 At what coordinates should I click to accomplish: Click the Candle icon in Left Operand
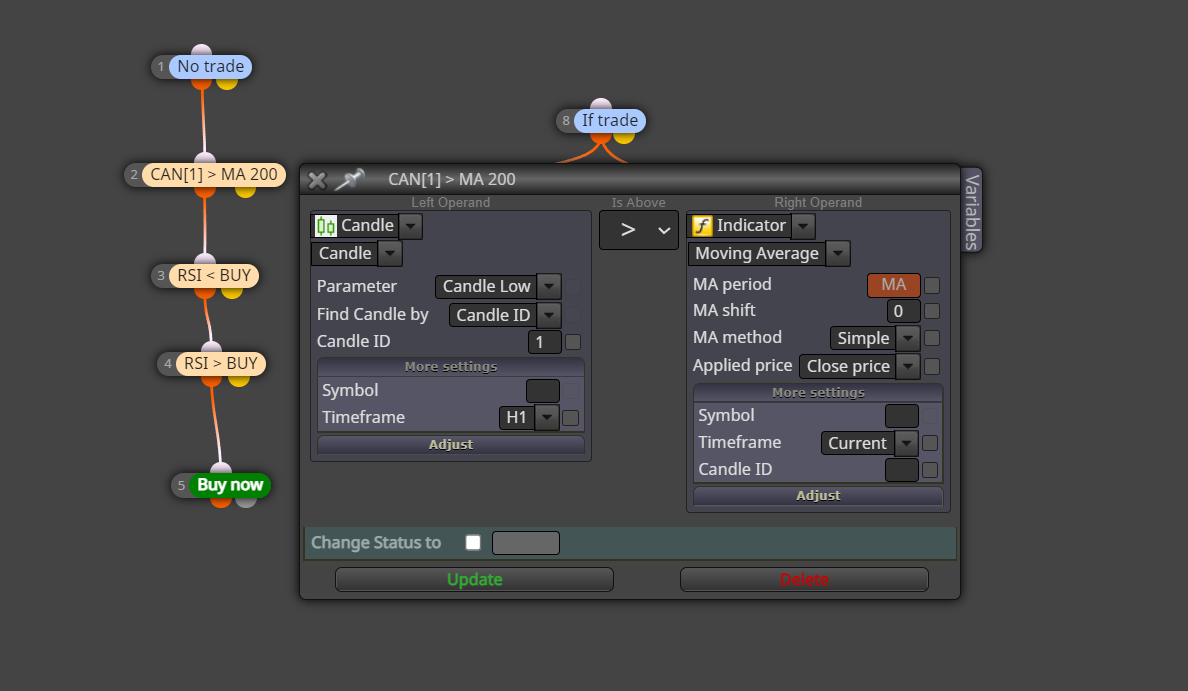(x=326, y=226)
